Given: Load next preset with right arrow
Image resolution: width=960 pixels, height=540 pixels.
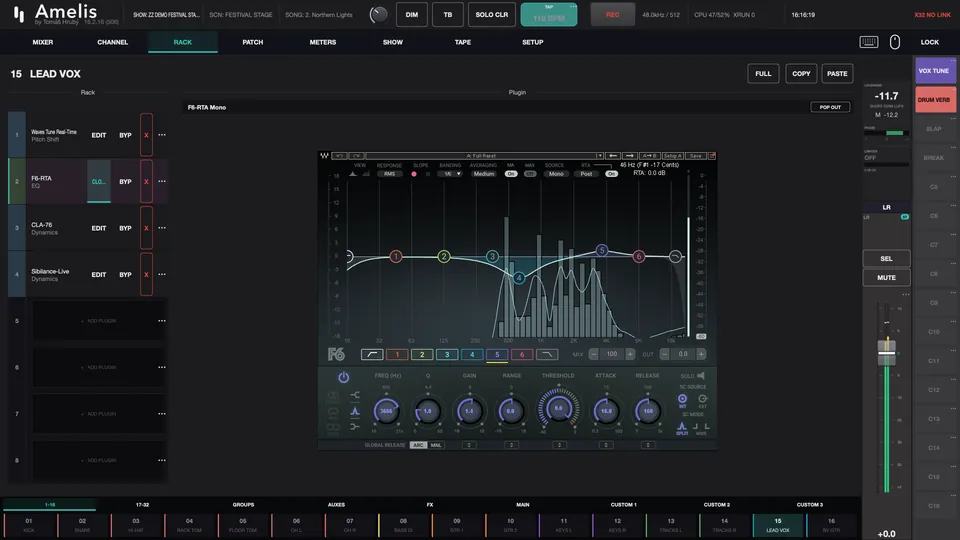Looking at the screenshot, I should pos(629,156).
